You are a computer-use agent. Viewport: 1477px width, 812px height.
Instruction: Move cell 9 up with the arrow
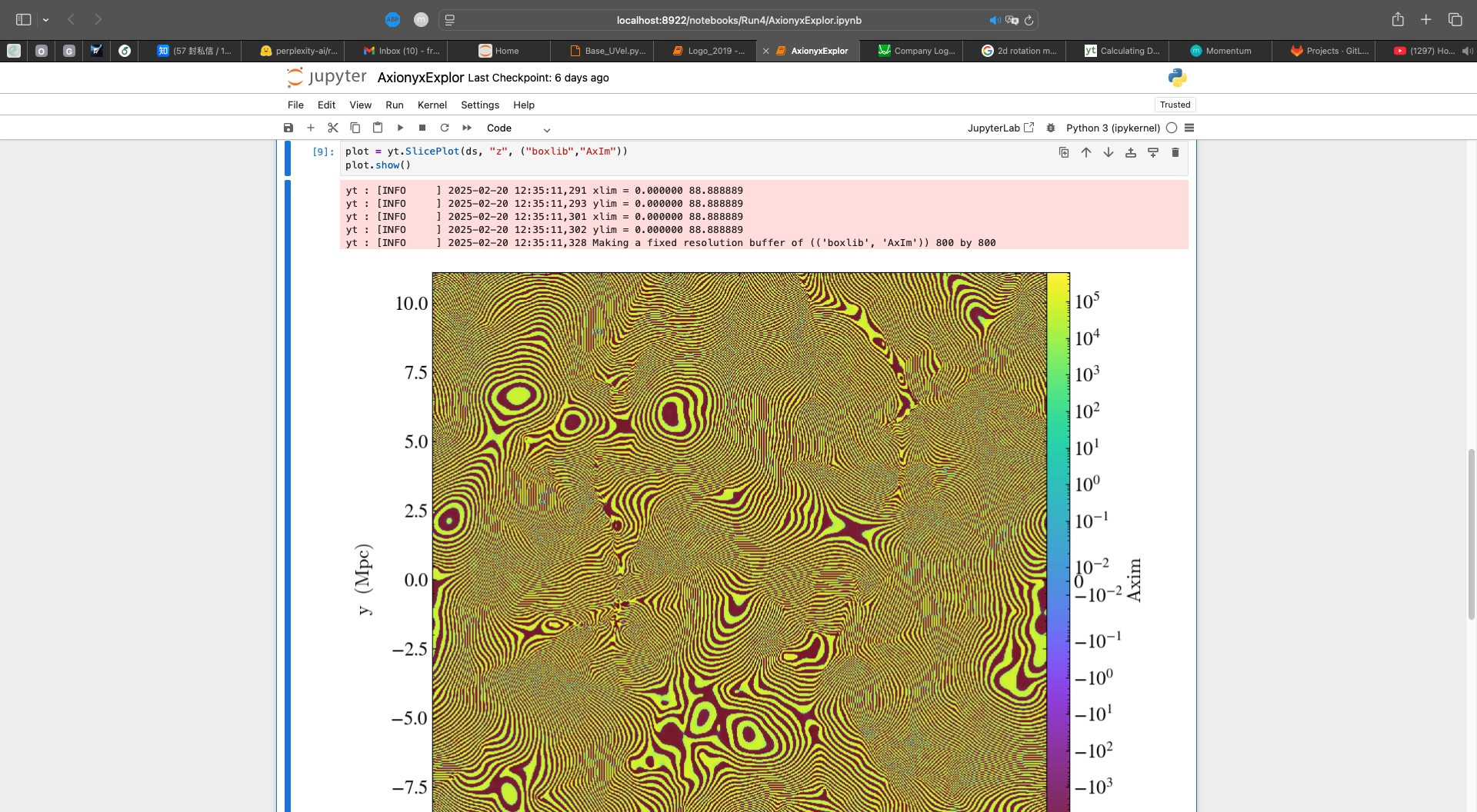click(1086, 152)
